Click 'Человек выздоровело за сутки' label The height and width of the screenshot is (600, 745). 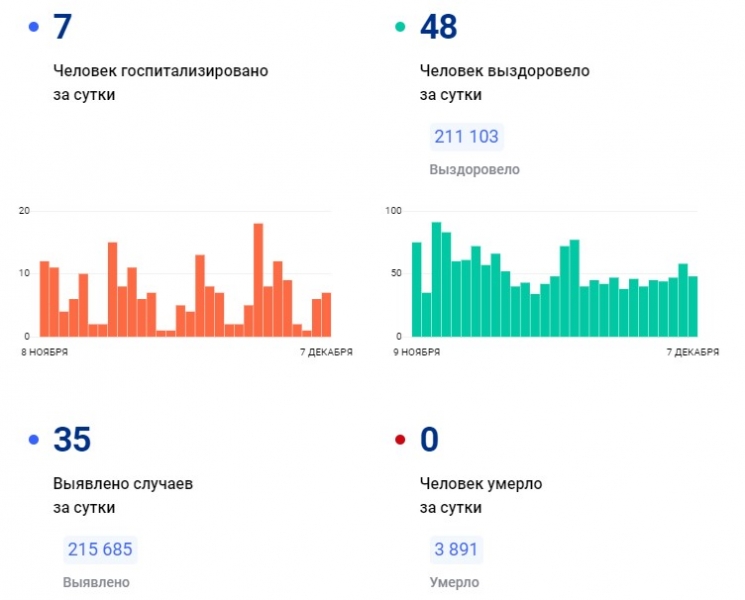505,83
